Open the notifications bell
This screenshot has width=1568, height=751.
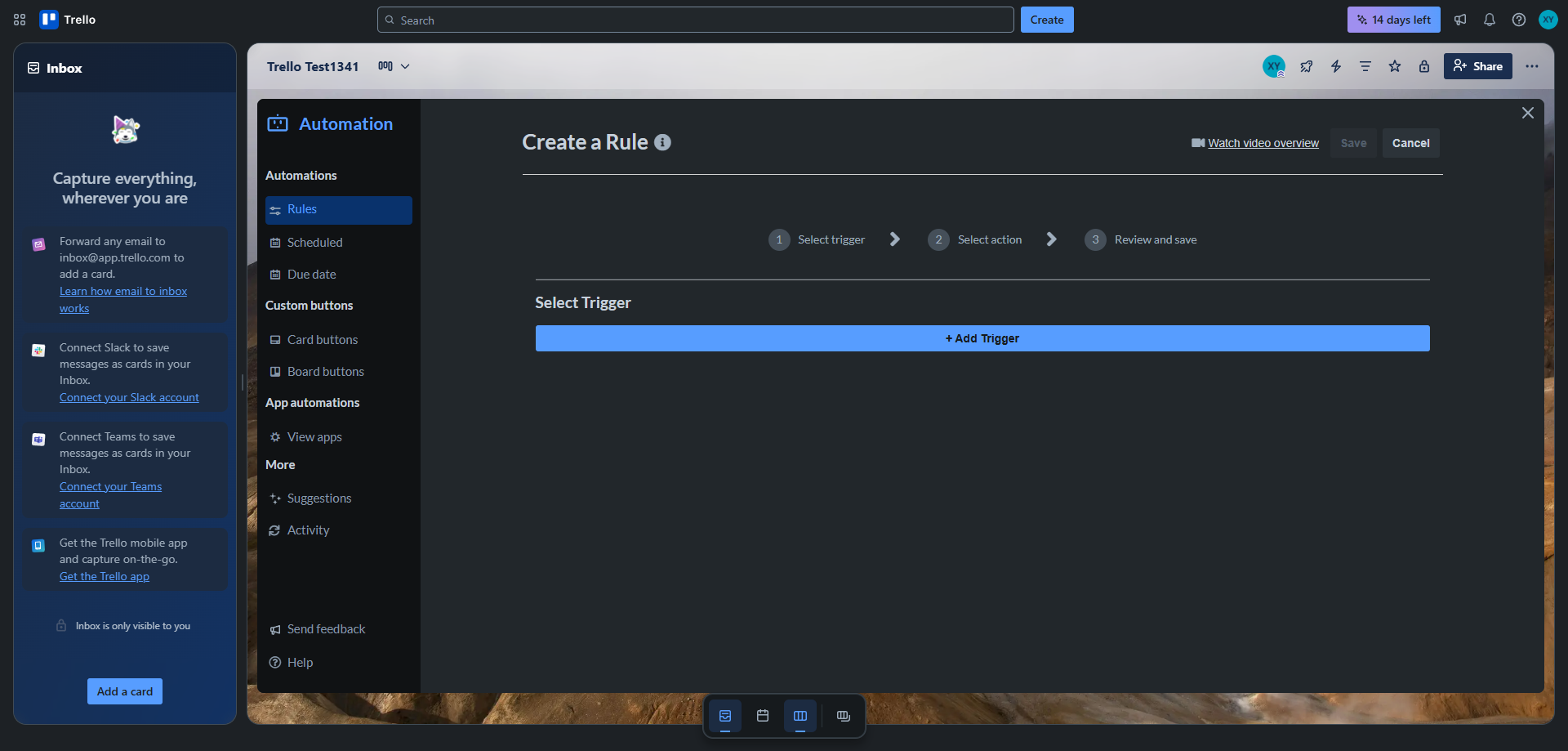[x=1490, y=20]
